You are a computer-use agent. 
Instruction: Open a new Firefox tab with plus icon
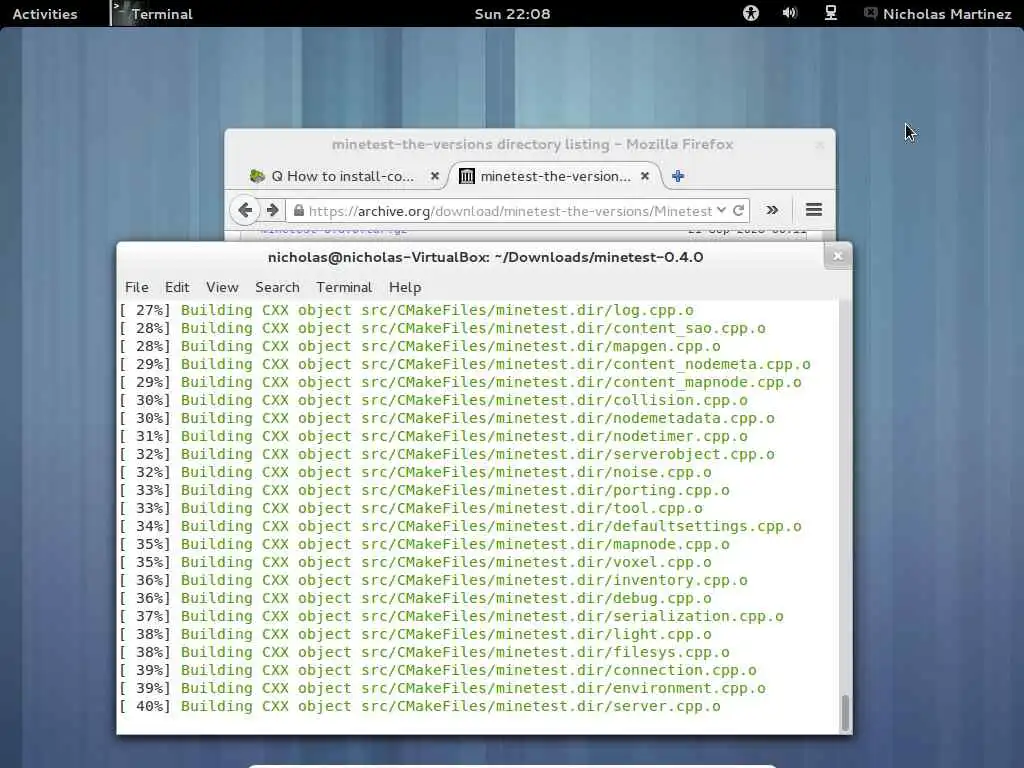[678, 176]
